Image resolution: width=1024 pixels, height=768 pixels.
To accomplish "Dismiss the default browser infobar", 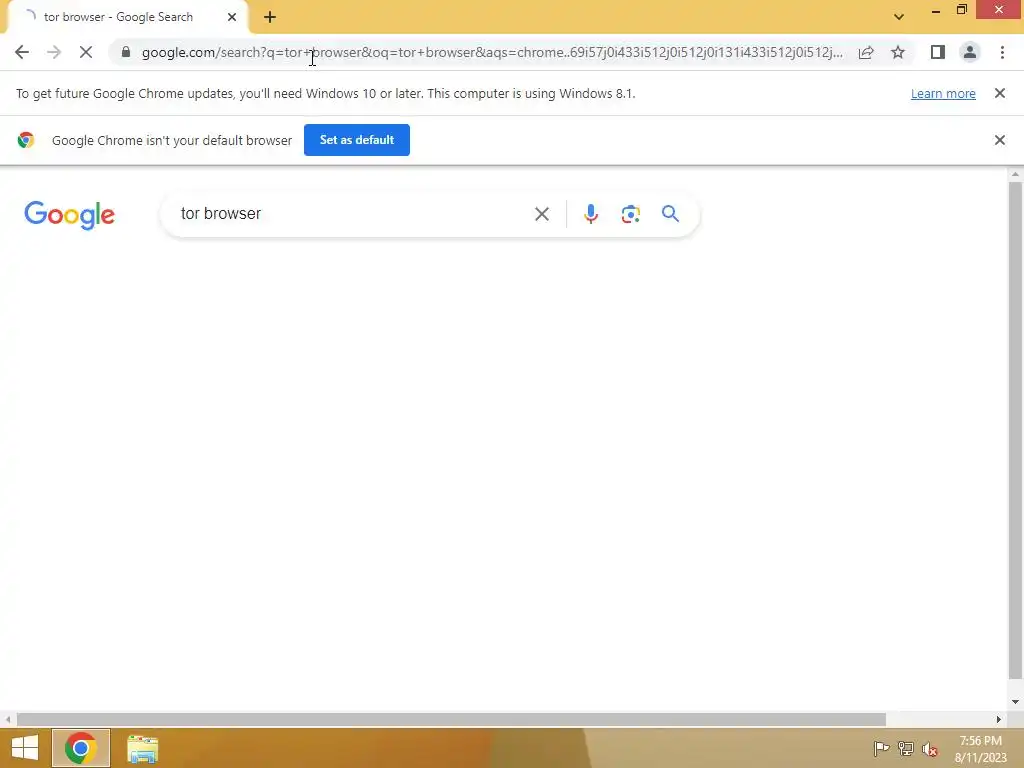I will coord(1000,140).
